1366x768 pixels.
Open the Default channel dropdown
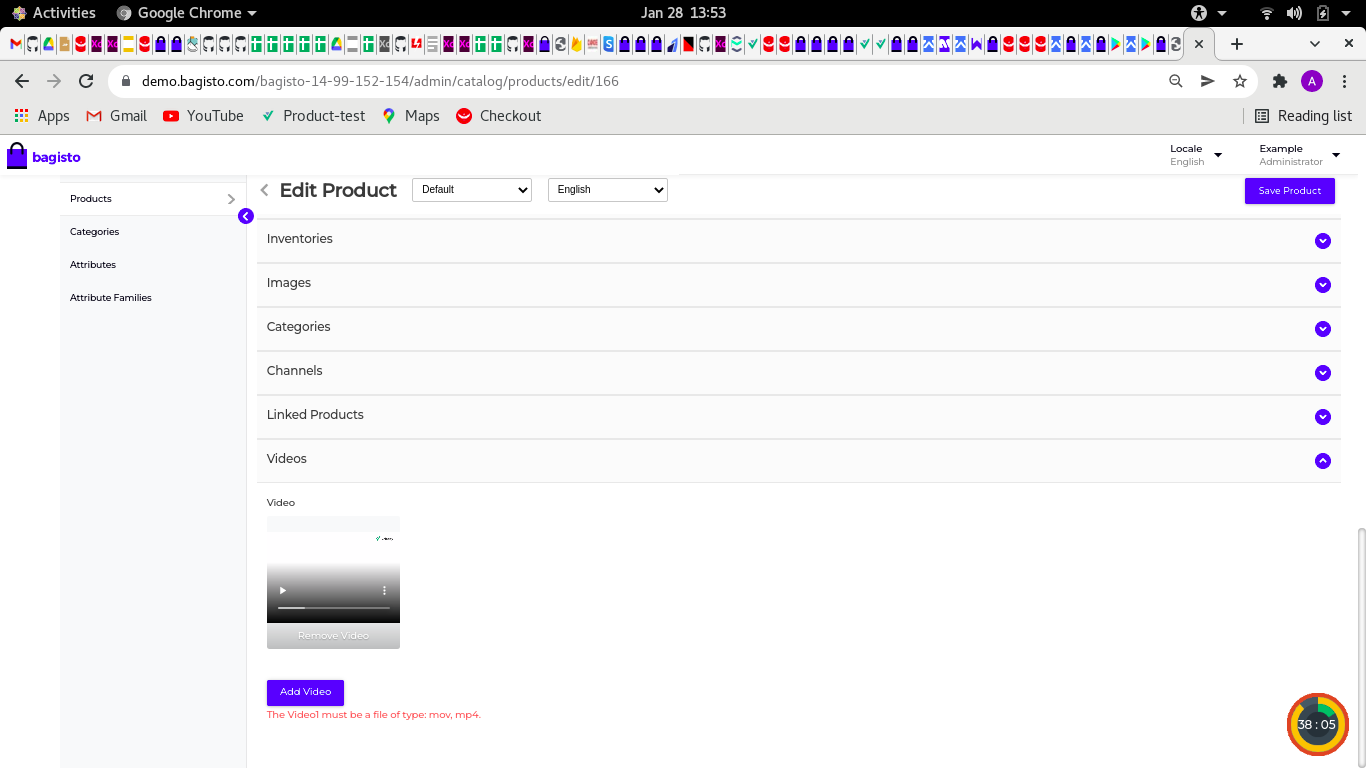tap(471, 189)
